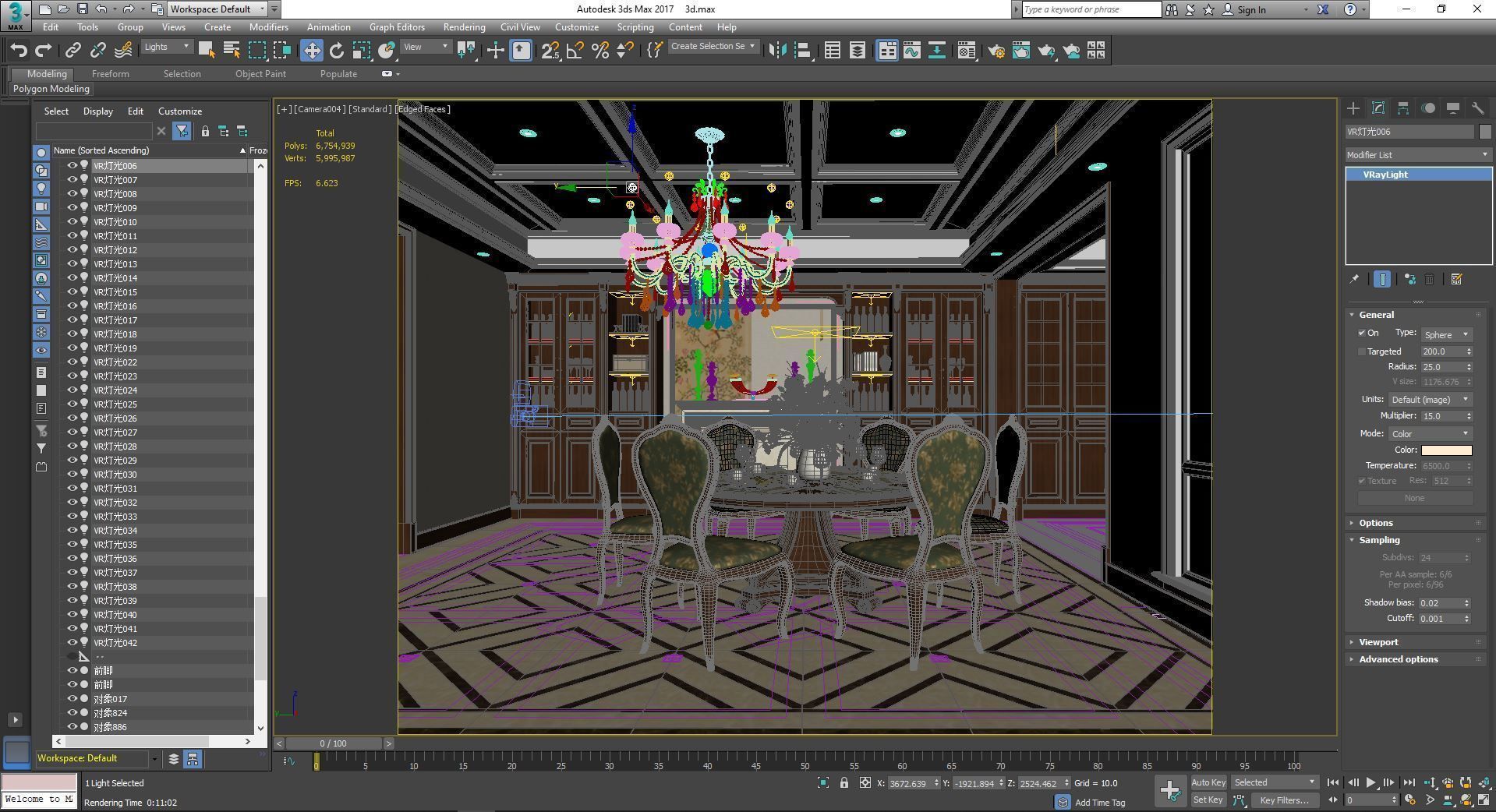Switch to the Object Paint ribbon tab
The width and height of the screenshot is (1496, 812).
(260, 74)
